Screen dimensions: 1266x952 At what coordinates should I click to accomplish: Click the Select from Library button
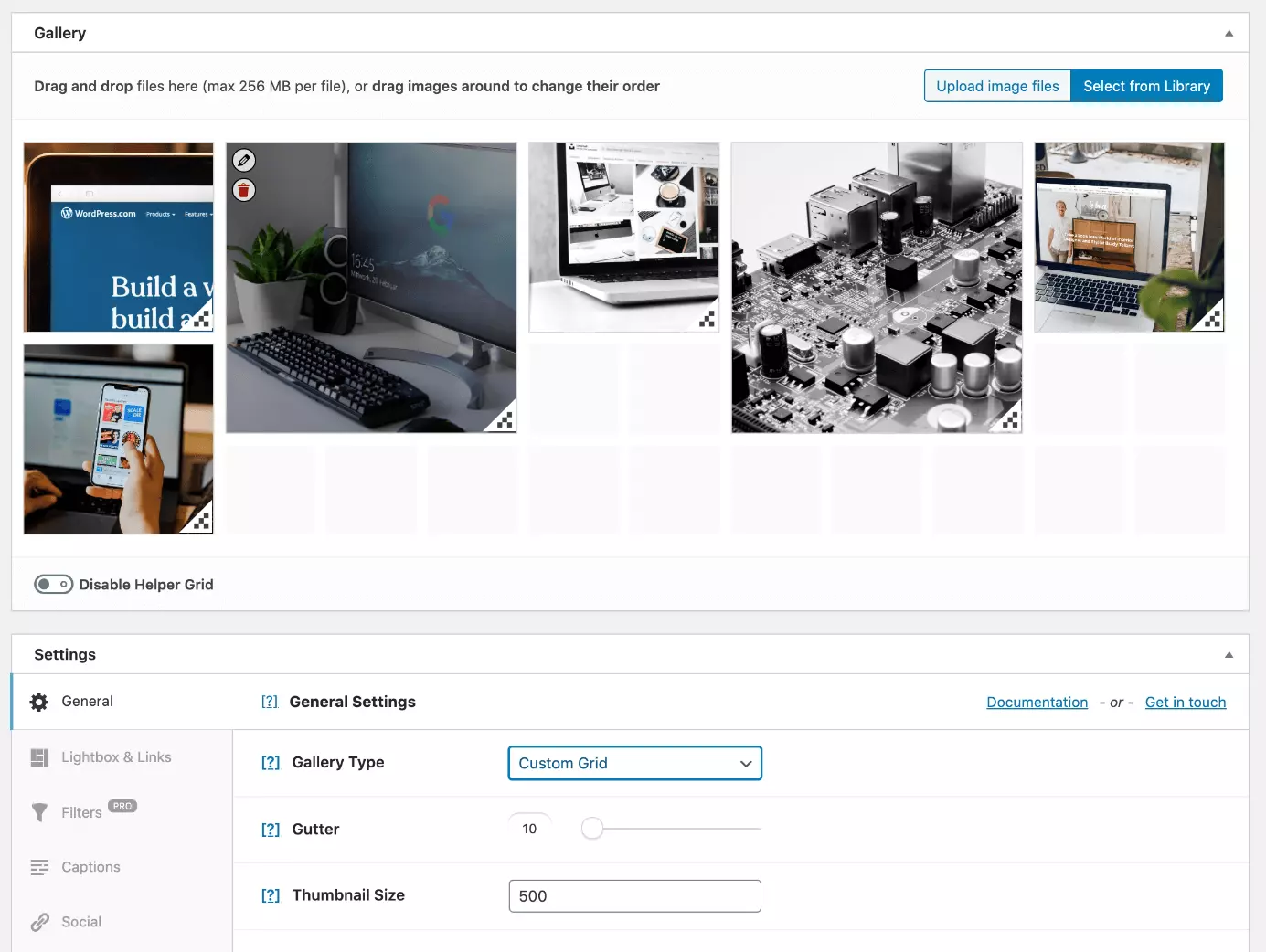1146,87
